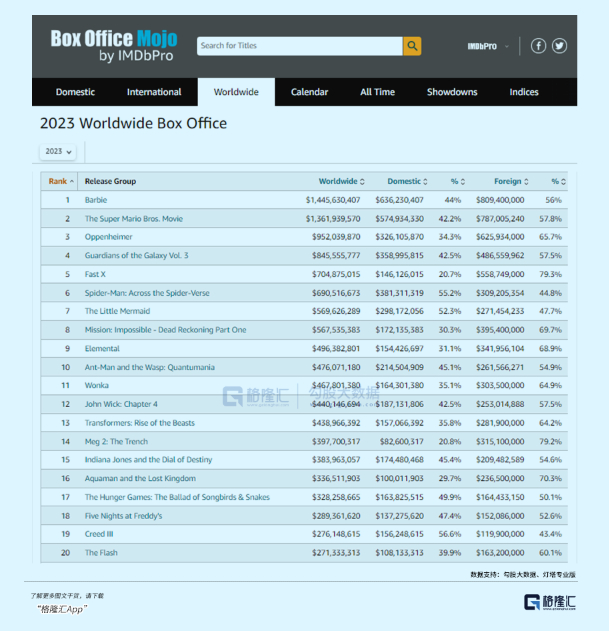Open The Super Mario Bros. Movie link
Viewport: 609px width, 631px height.
(134, 219)
